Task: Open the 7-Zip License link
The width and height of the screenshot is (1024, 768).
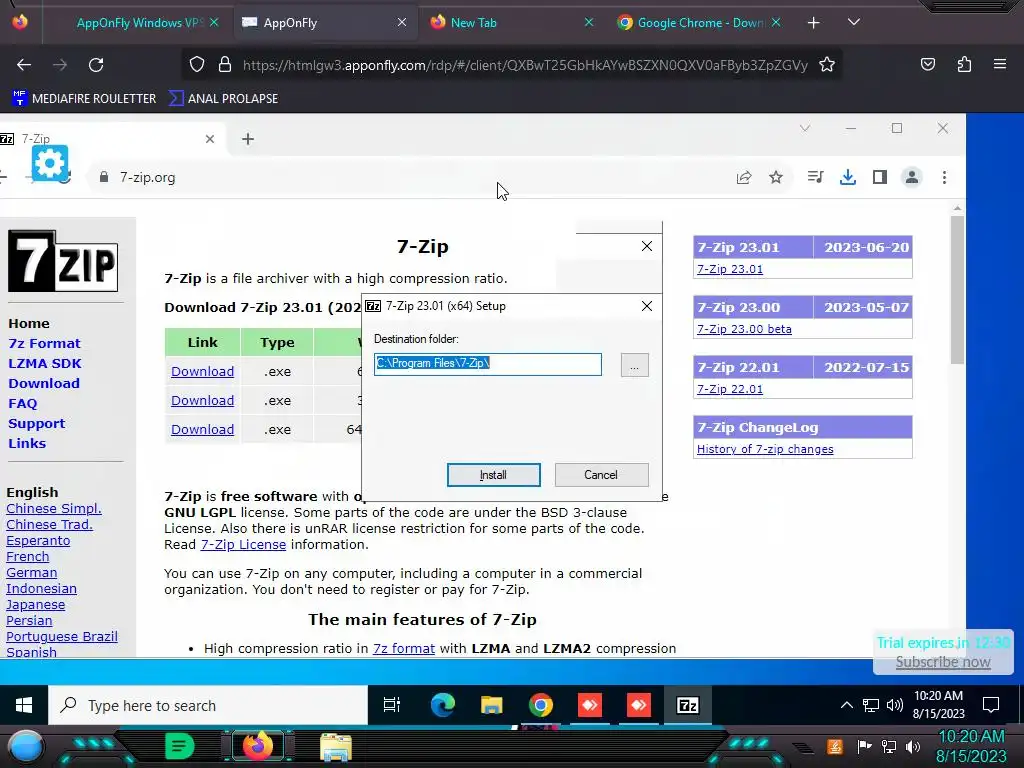Action: 243,545
